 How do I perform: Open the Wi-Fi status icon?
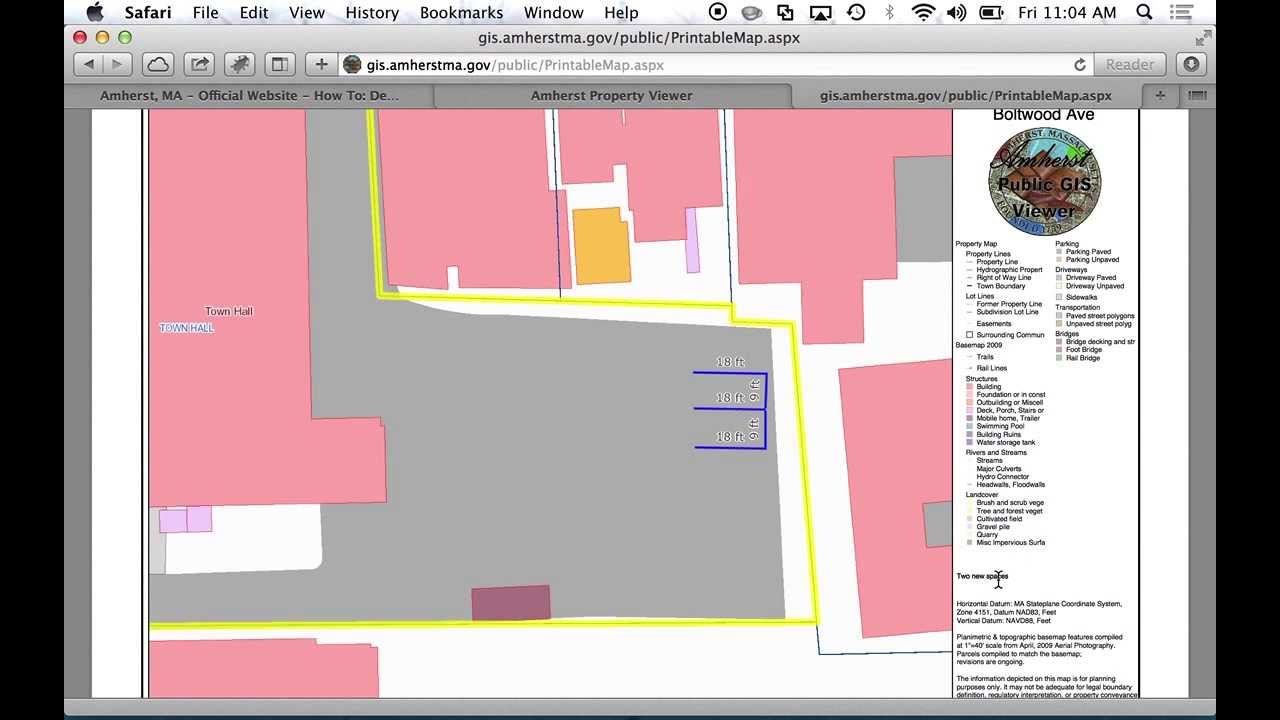(x=923, y=12)
